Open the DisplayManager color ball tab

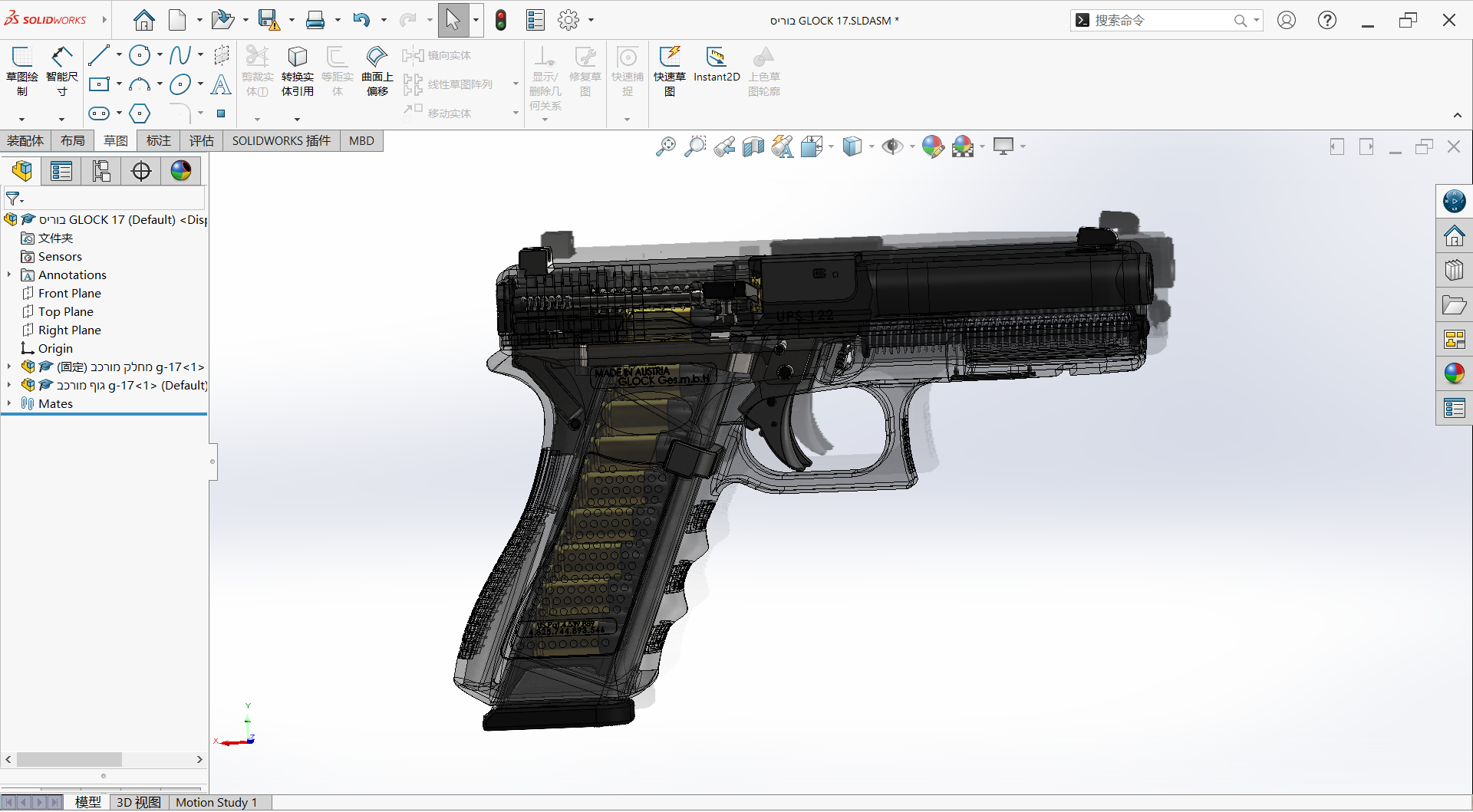[x=181, y=170]
